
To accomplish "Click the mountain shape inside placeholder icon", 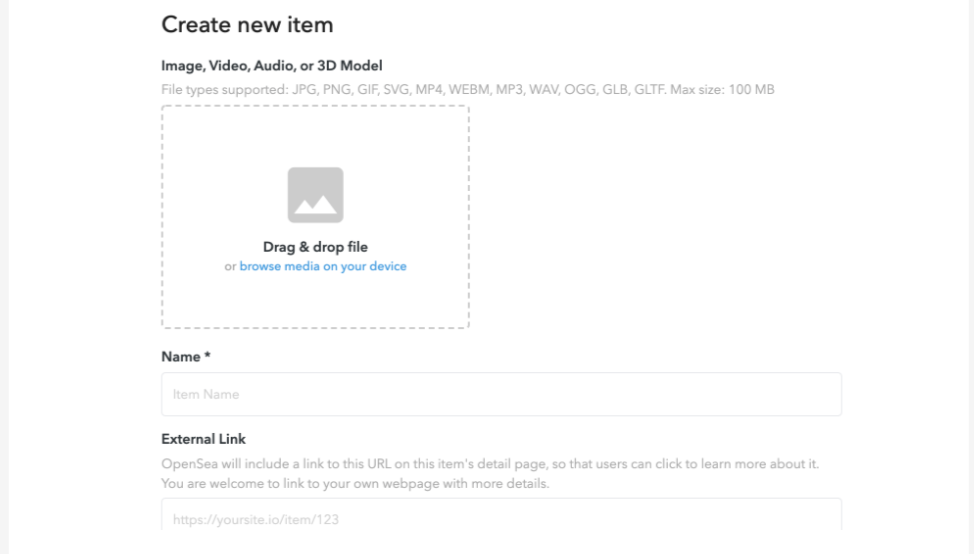I will point(316,205).
